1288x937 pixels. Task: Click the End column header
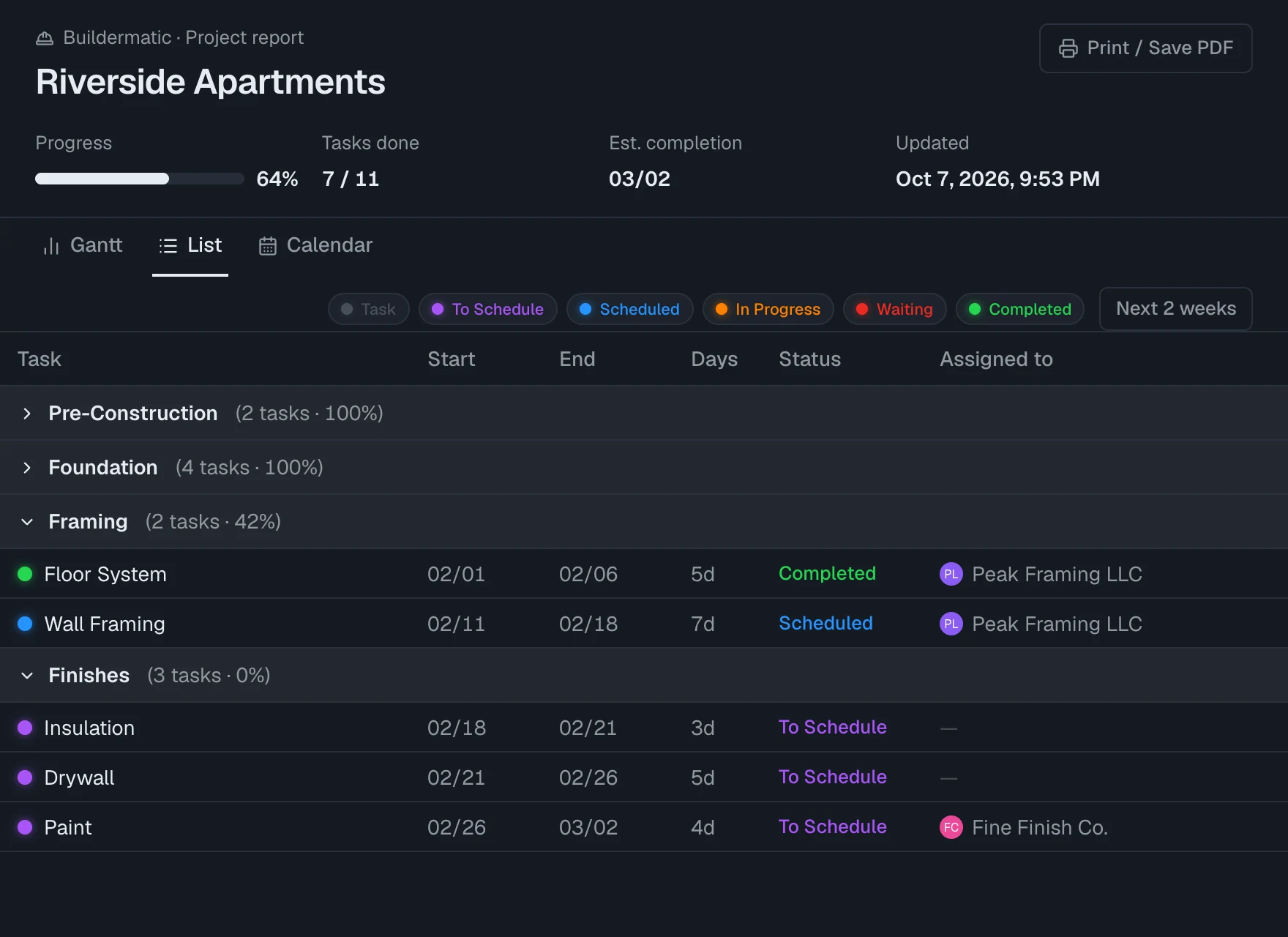[x=577, y=359]
